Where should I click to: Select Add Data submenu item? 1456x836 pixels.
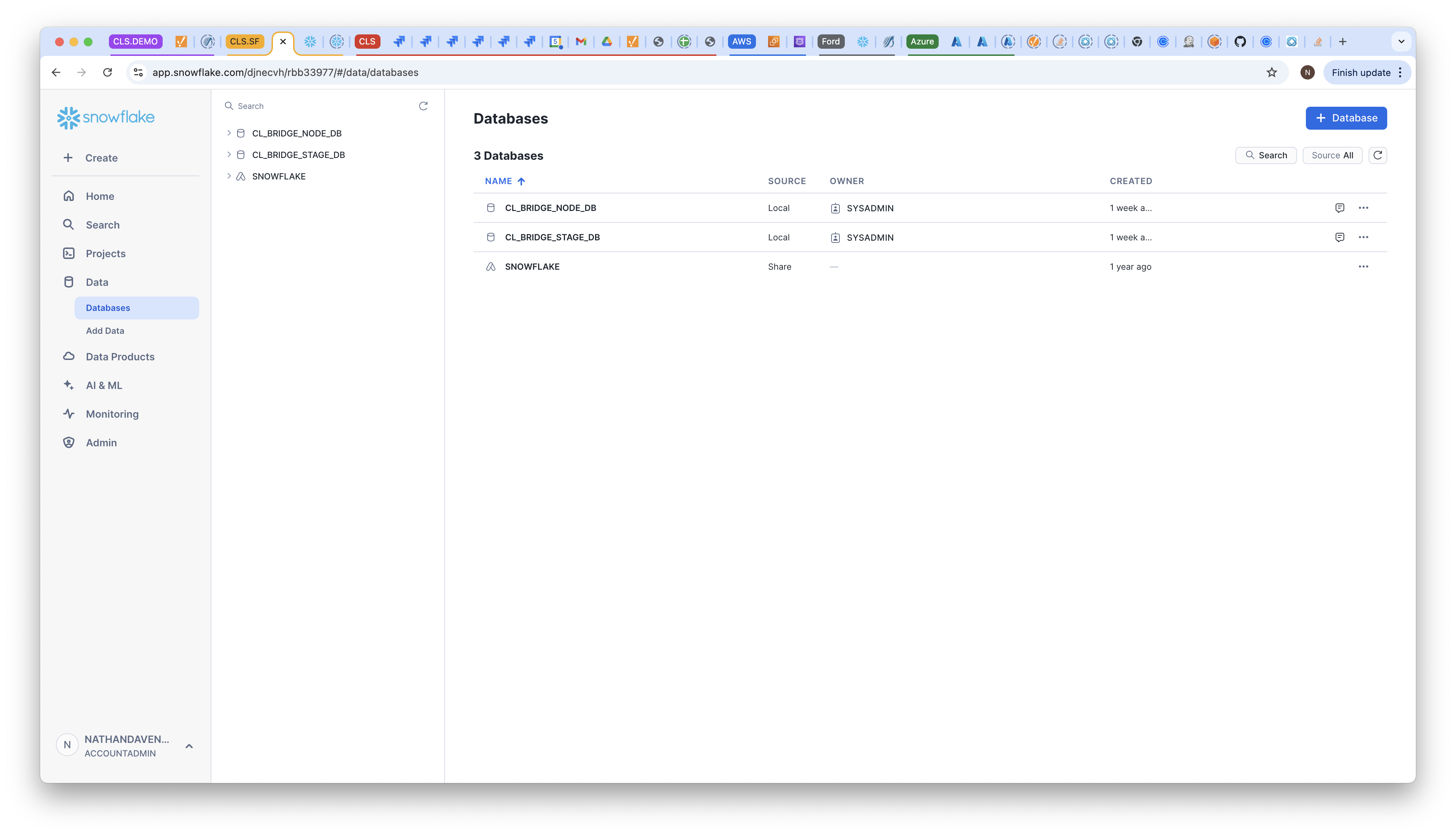tap(105, 331)
